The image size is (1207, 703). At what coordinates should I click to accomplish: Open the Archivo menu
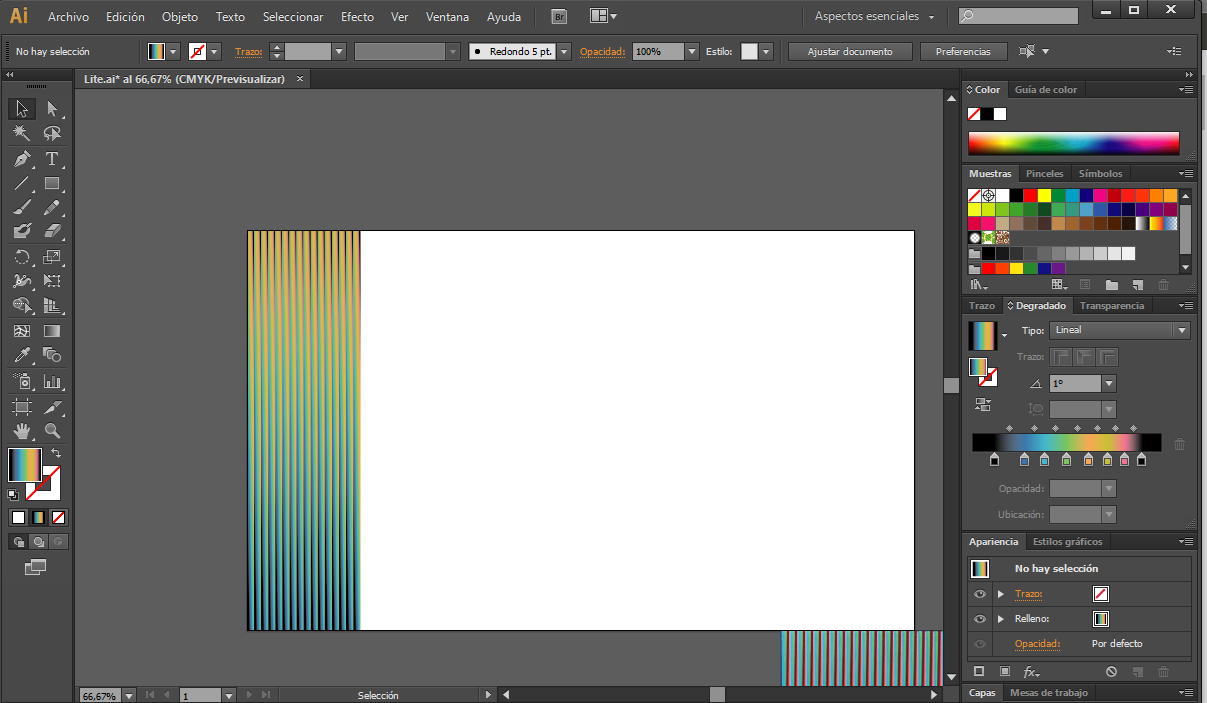tap(68, 17)
